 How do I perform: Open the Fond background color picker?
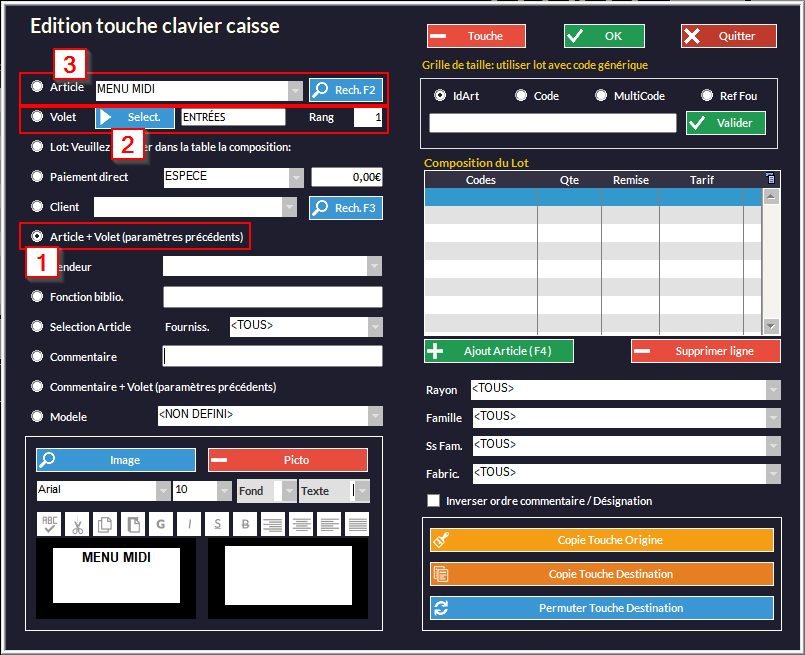point(266,491)
